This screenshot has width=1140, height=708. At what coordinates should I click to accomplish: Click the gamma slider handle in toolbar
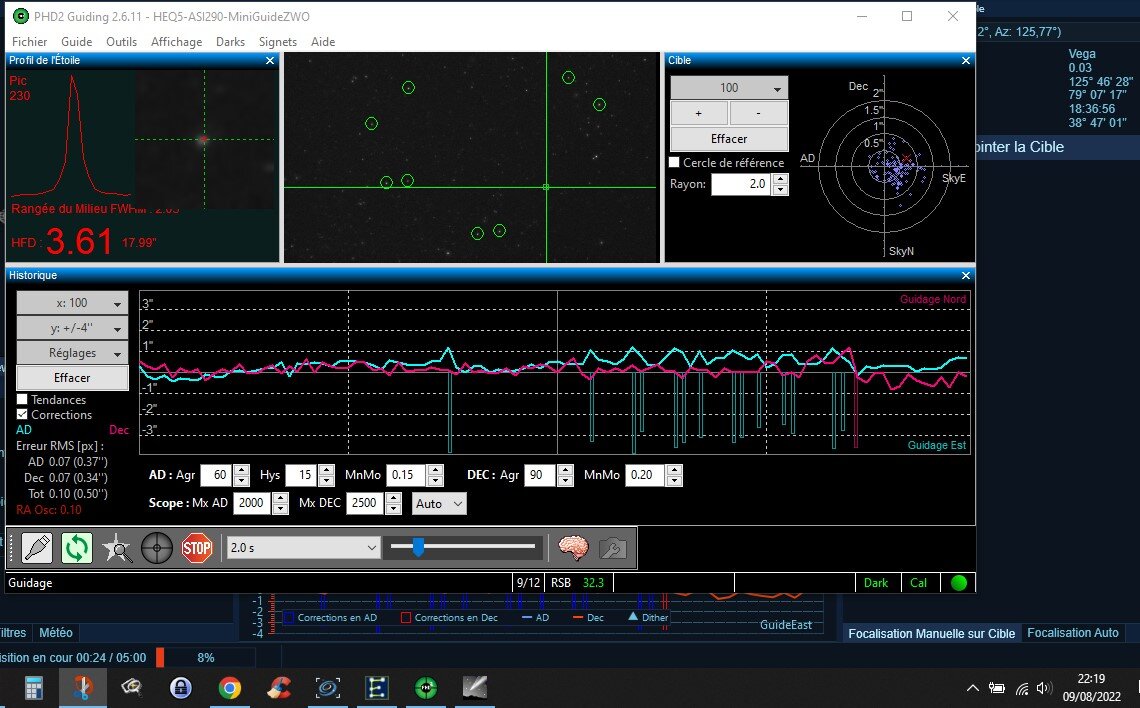418,546
